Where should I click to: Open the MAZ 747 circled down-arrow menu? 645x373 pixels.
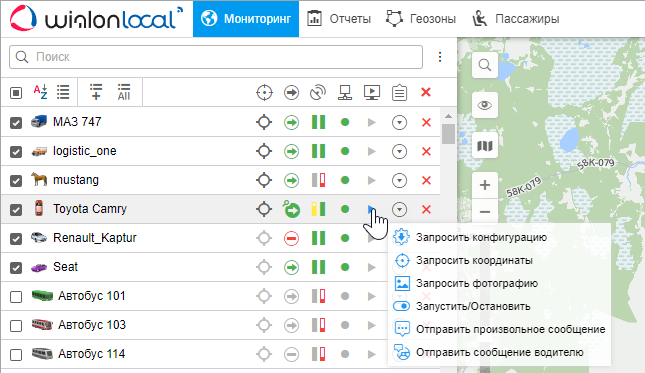click(399, 122)
